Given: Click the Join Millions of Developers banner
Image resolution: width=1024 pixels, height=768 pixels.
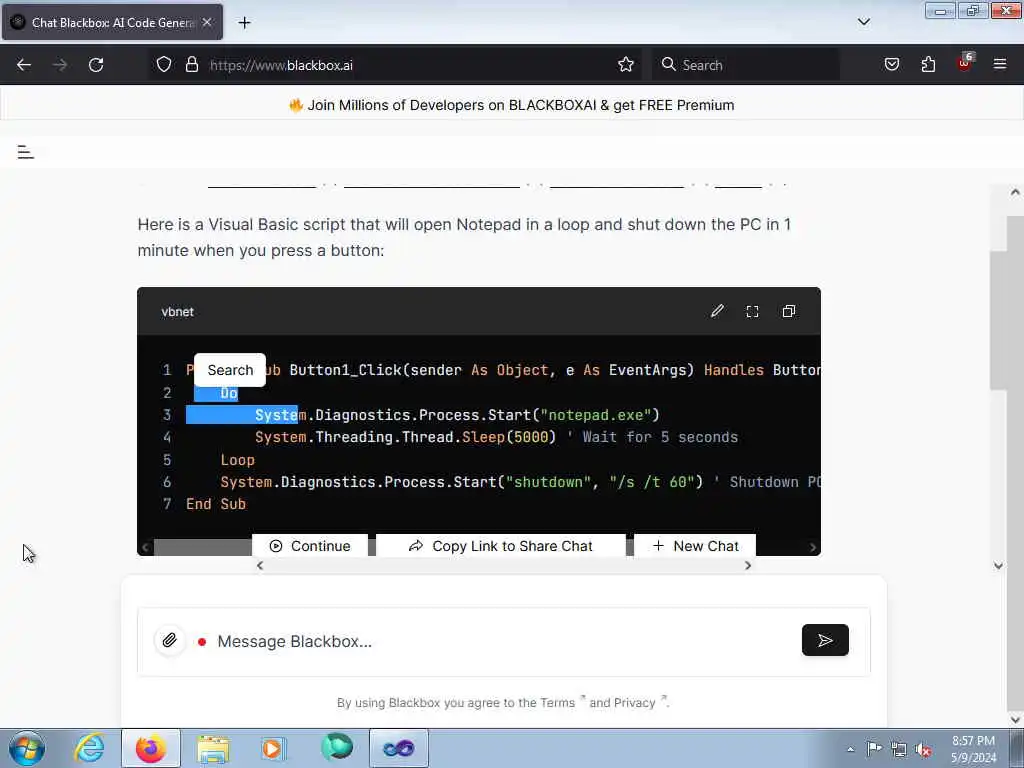Looking at the screenshot, I should (511, 105).
